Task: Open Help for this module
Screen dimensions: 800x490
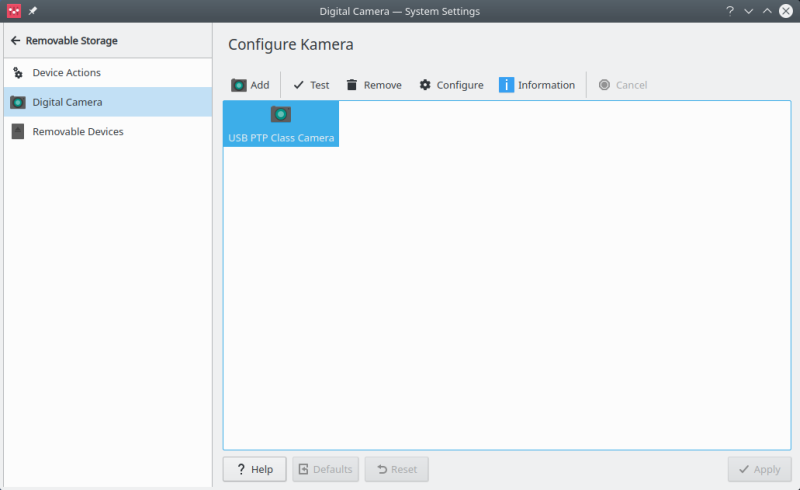Action: 255,469
